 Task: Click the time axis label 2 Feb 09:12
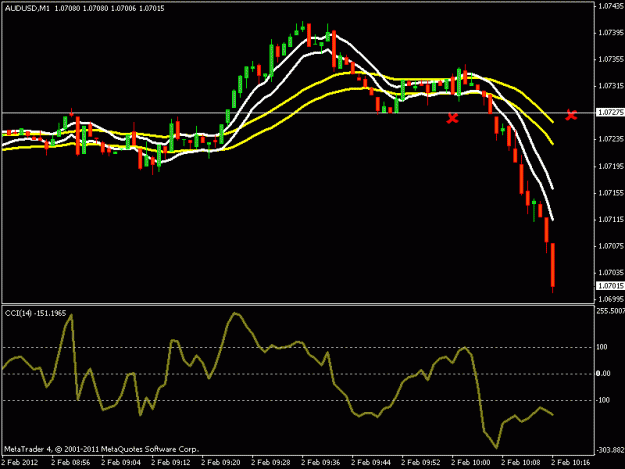click(171, 462)
